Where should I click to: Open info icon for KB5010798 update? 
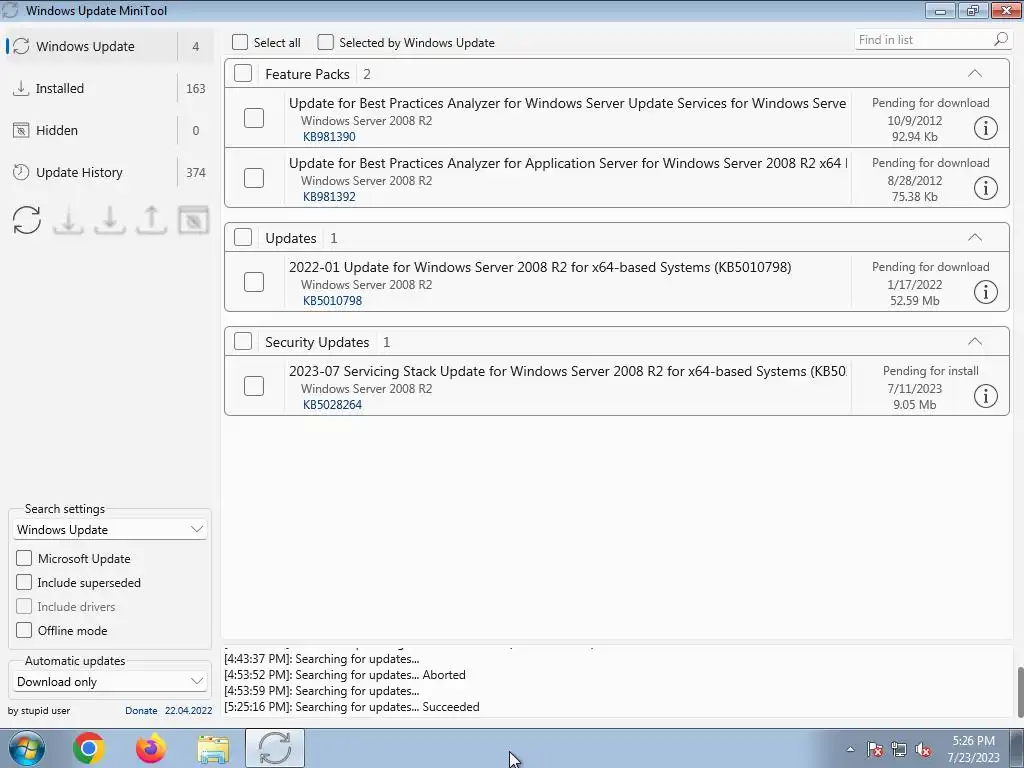pyautogui.click(x=985, y=292)
